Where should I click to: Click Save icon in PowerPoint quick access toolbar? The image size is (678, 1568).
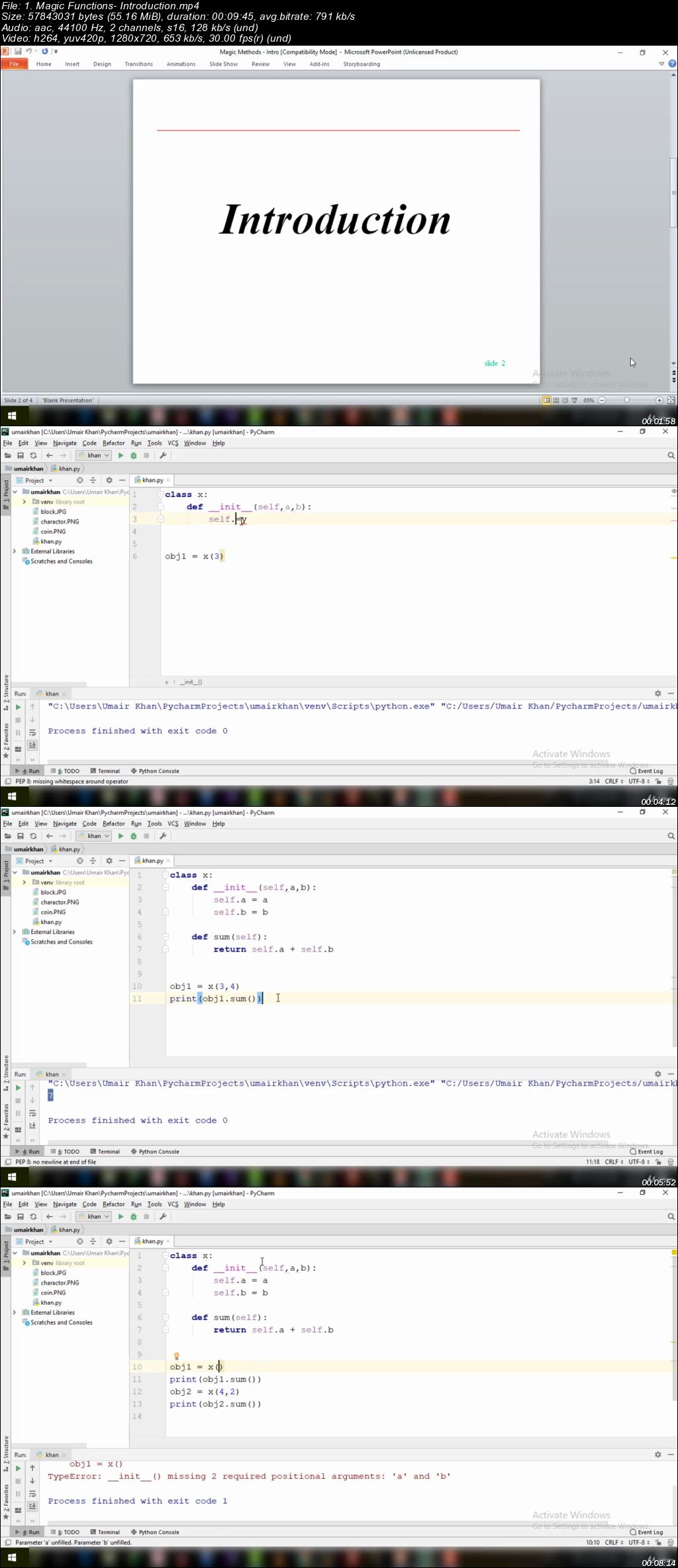pos(18,52)
